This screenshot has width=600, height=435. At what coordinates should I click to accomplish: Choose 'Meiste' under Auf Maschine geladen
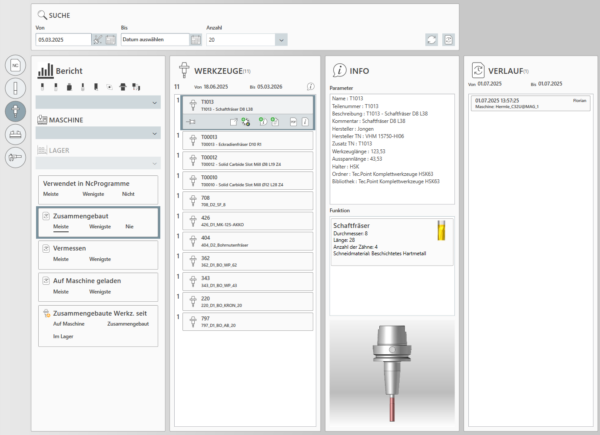coord(60,292)
